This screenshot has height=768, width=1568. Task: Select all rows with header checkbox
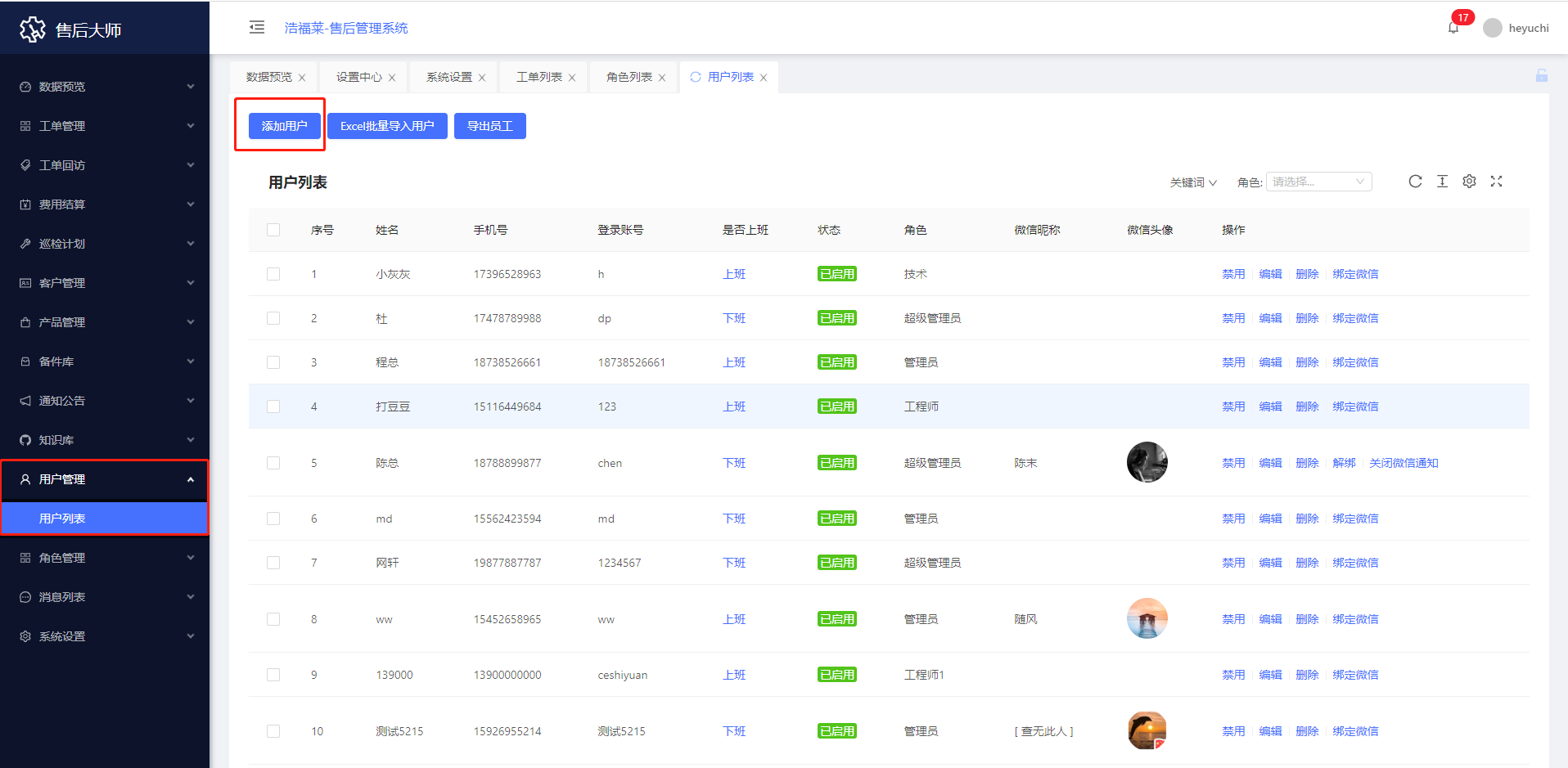[273, 230]
